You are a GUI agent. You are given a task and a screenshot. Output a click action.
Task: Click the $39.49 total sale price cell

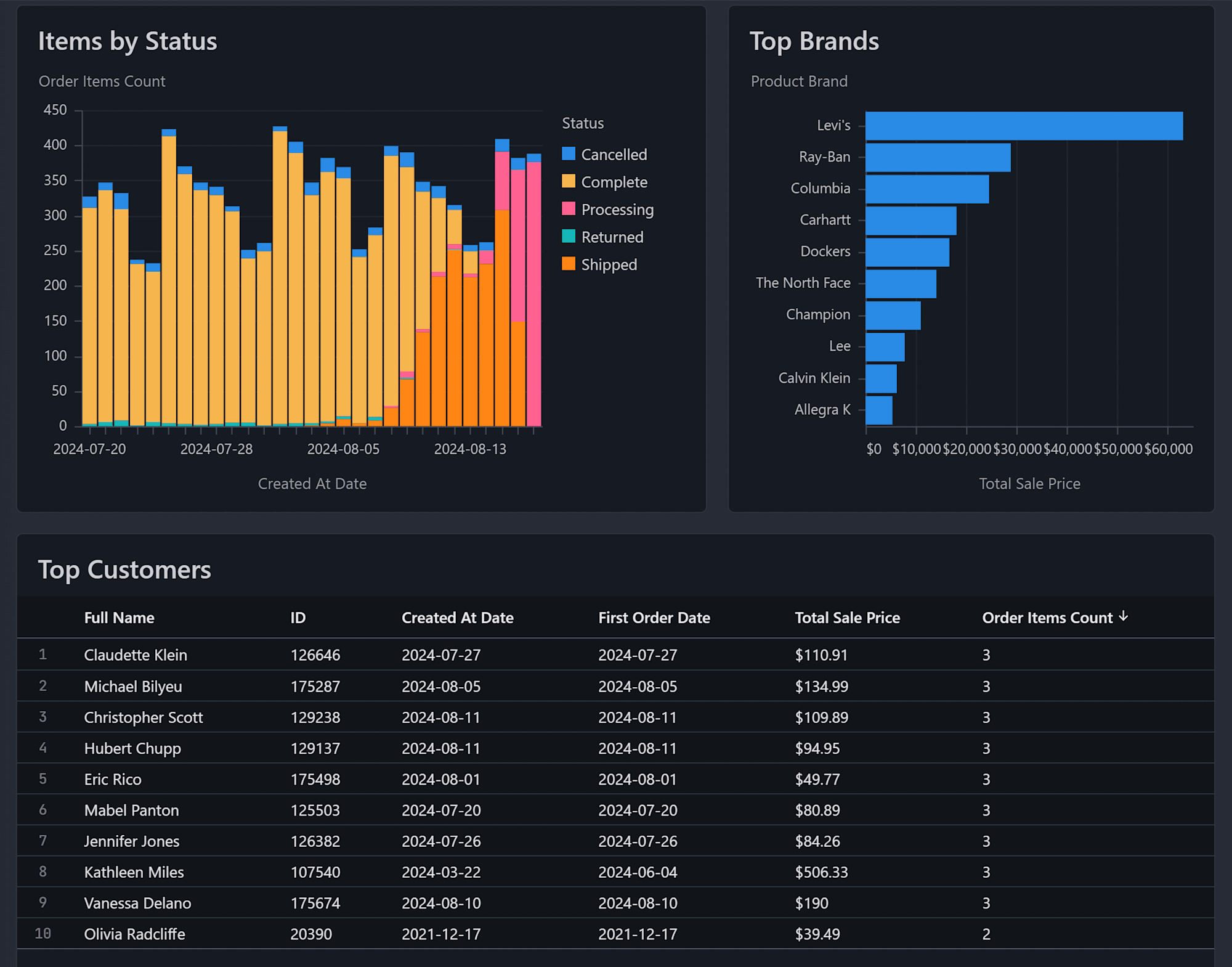tap(817, 934)
